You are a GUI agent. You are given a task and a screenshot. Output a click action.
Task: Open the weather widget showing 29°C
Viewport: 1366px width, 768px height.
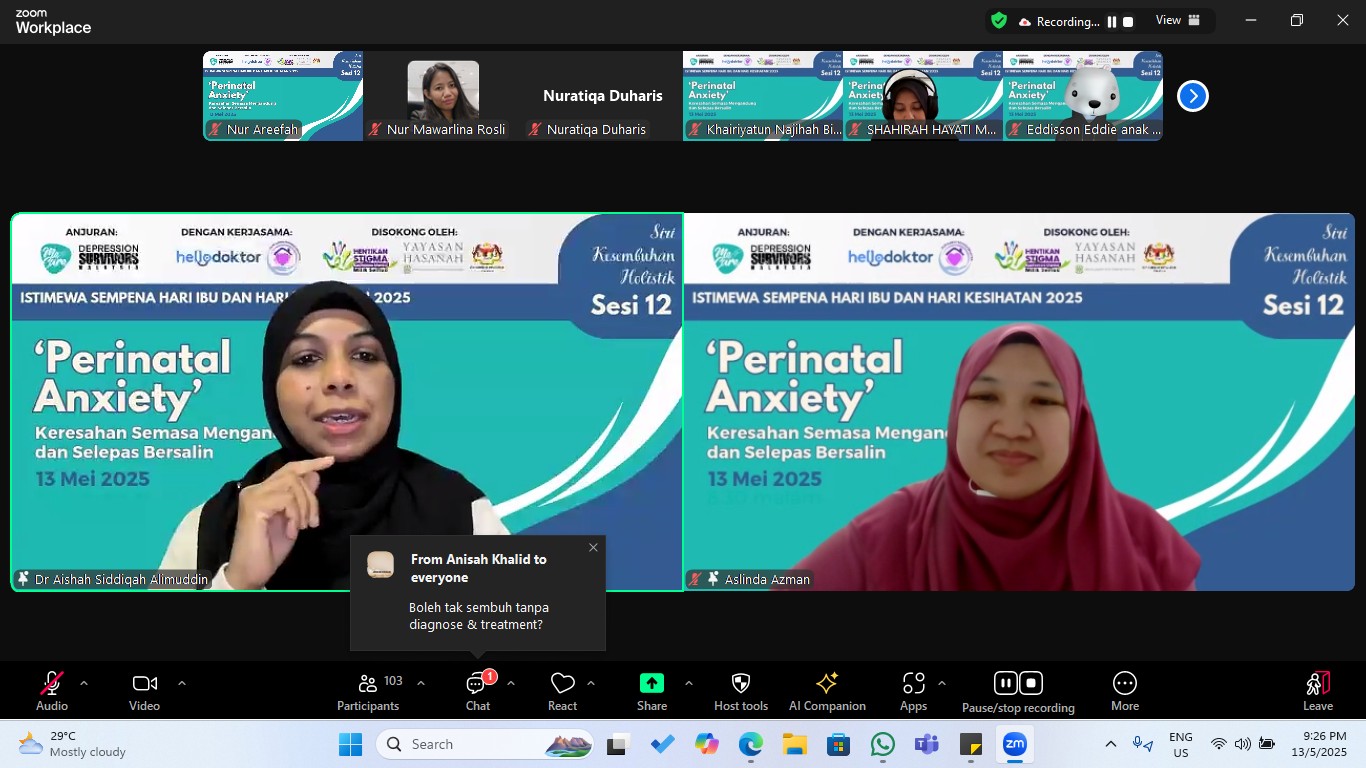pyautogui.click(x=72, y=744)
